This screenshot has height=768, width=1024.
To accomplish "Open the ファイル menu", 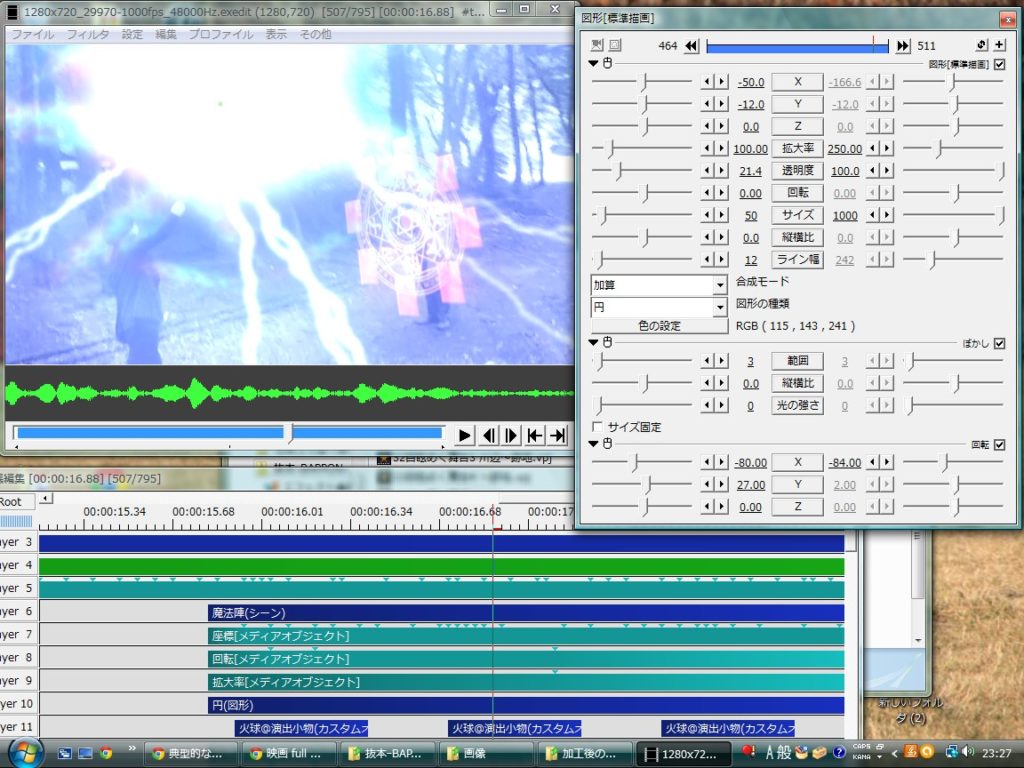I will 33,34.
